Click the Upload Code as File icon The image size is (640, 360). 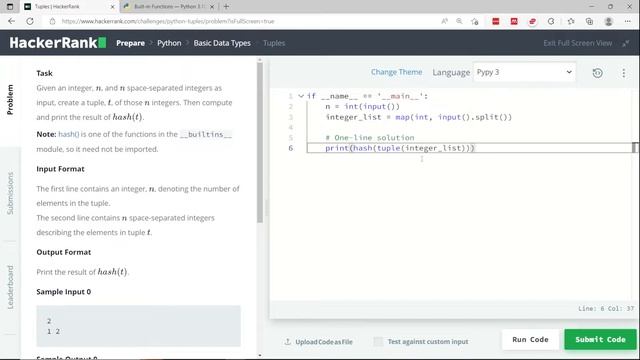[288, 342]
